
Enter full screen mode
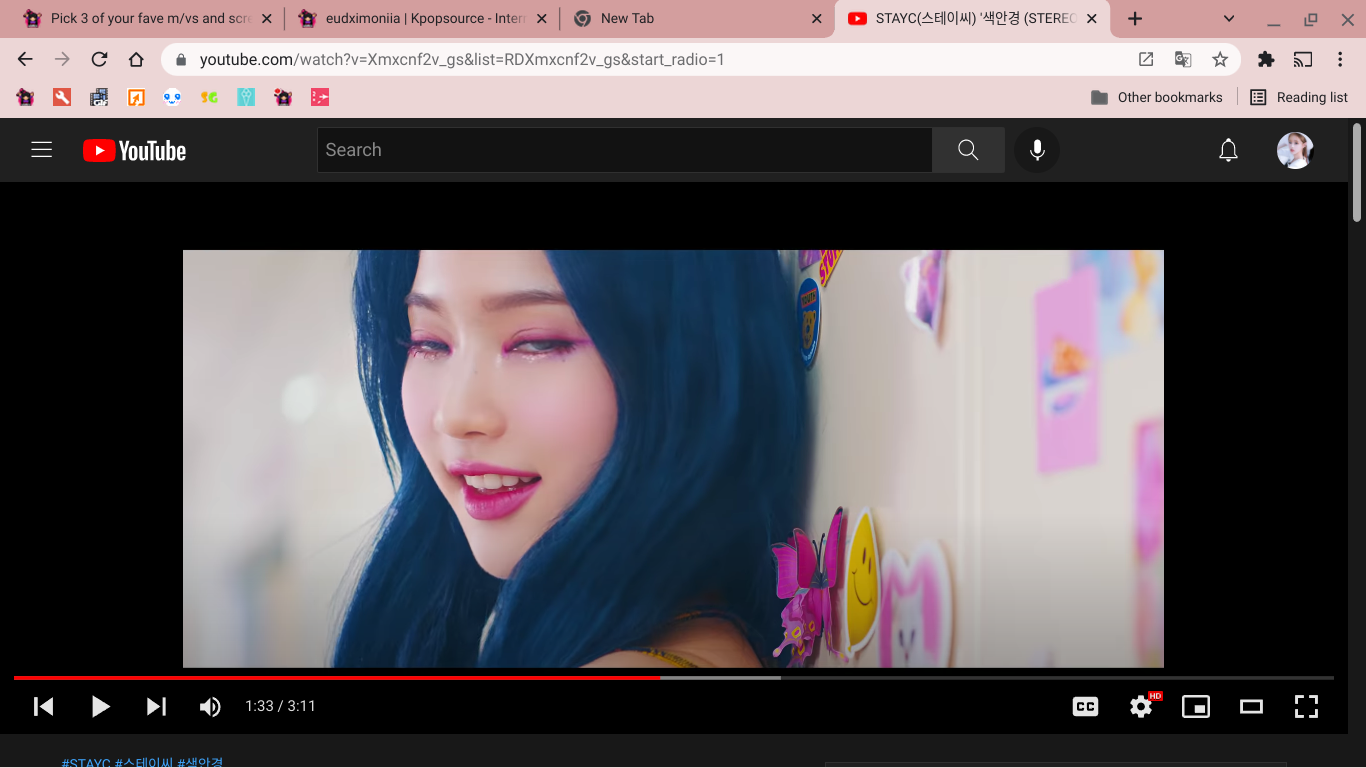pos(1306,706)
